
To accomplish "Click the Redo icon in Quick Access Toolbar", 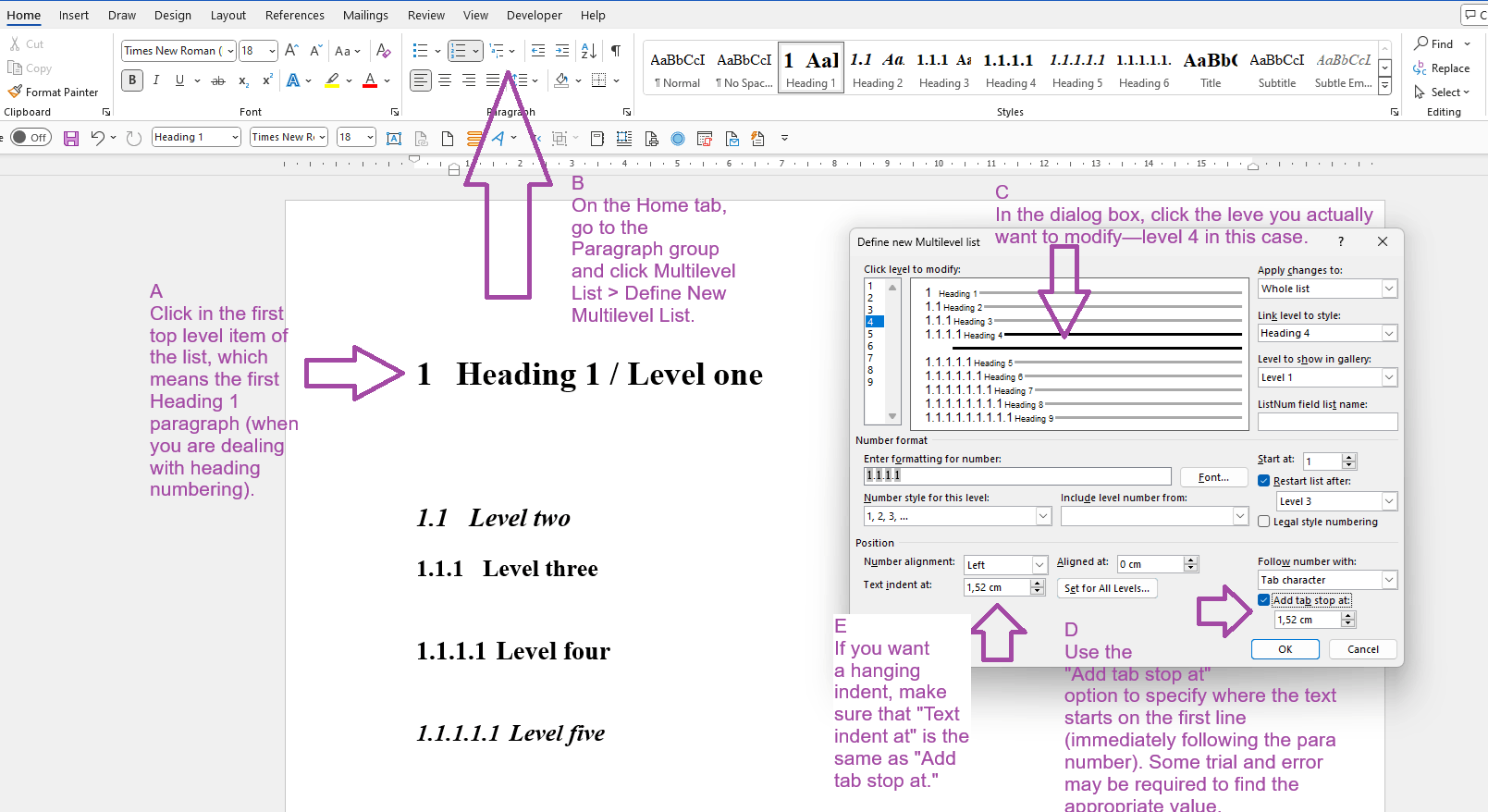I will click(134, 138).
